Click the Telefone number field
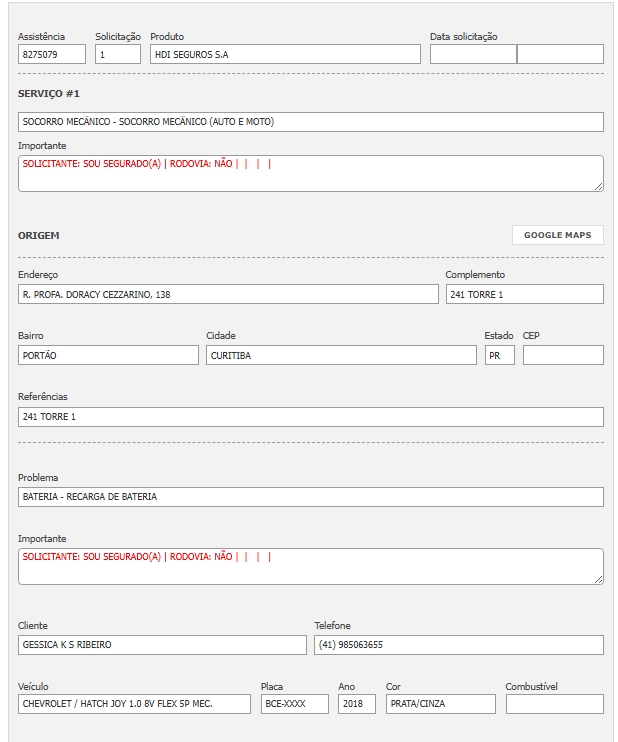The width and height of the screenshot is (618, 742). (x=458, y=645)
